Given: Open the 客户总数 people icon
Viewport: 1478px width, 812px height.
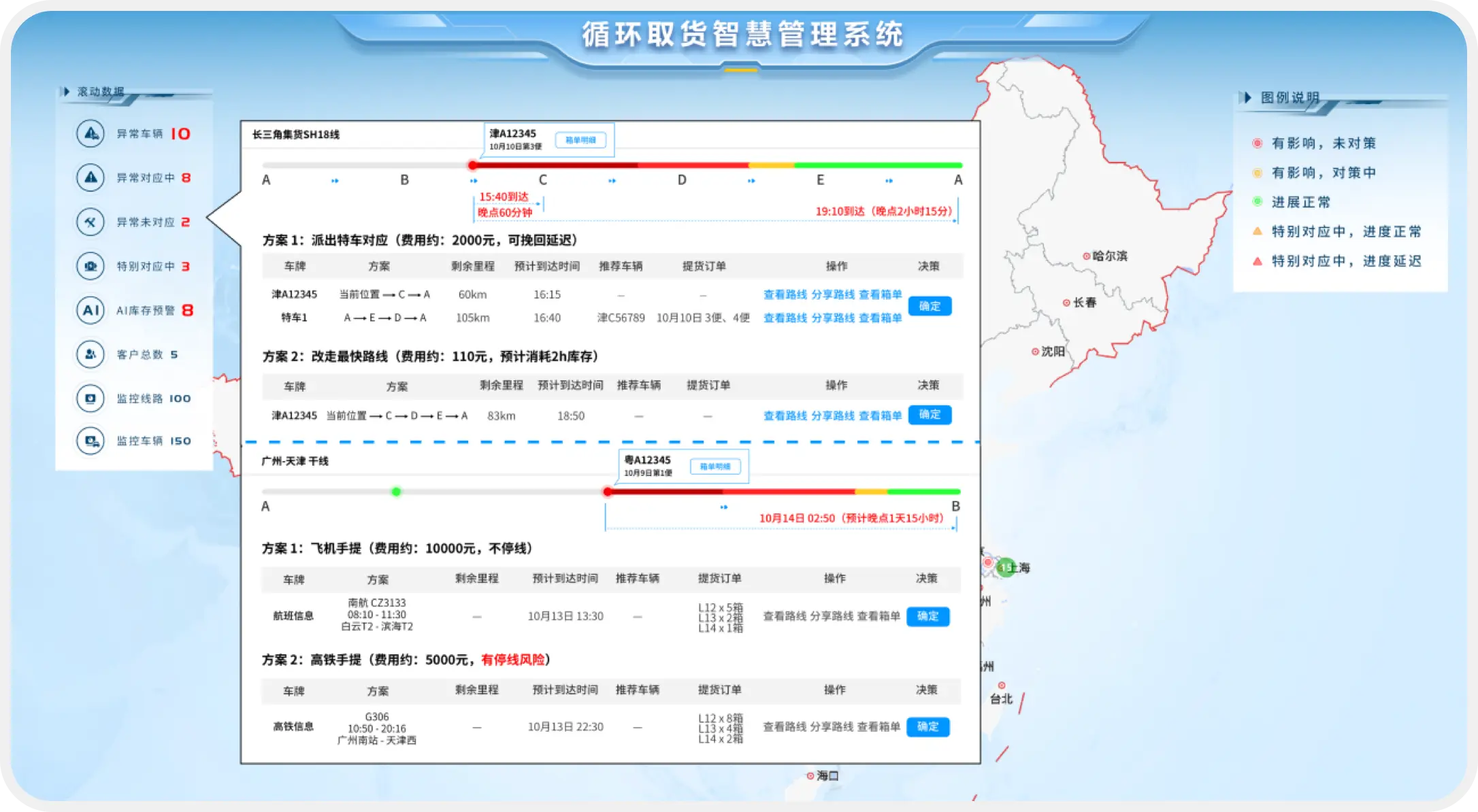Looking at the screenshot, I should click(91, 354).
